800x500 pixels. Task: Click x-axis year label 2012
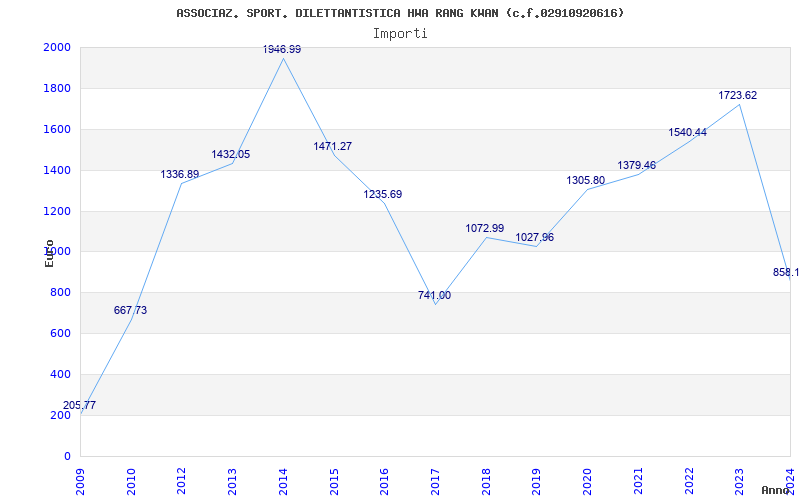point(181,482)
